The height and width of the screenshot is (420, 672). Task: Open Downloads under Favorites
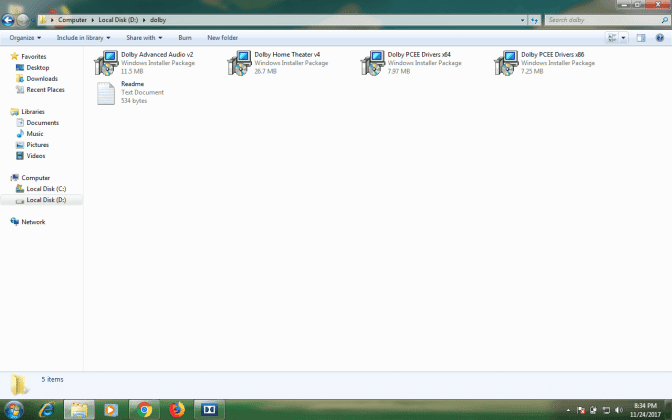click(42, 79)
